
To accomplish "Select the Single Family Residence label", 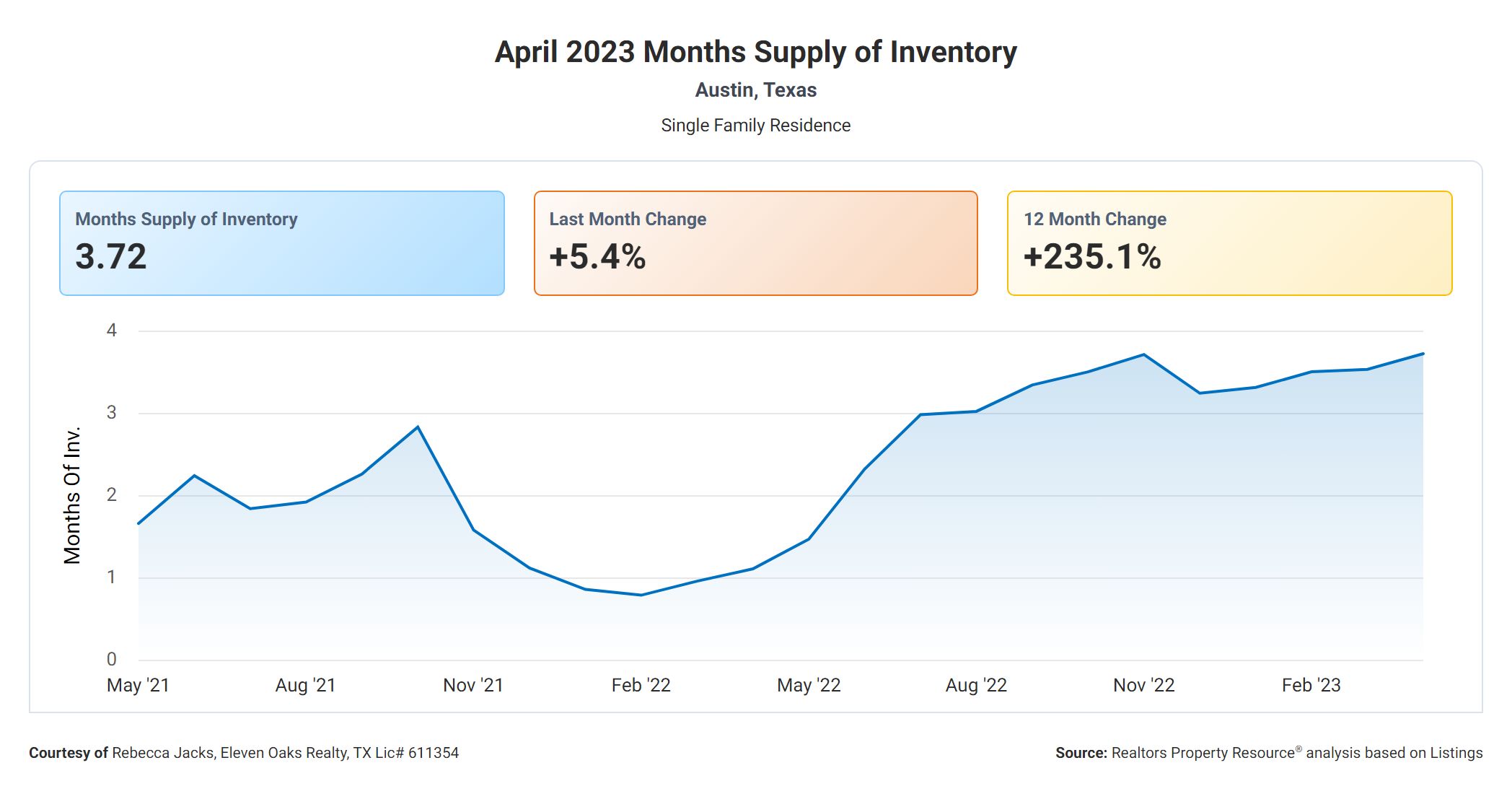I will click(755, 126).
